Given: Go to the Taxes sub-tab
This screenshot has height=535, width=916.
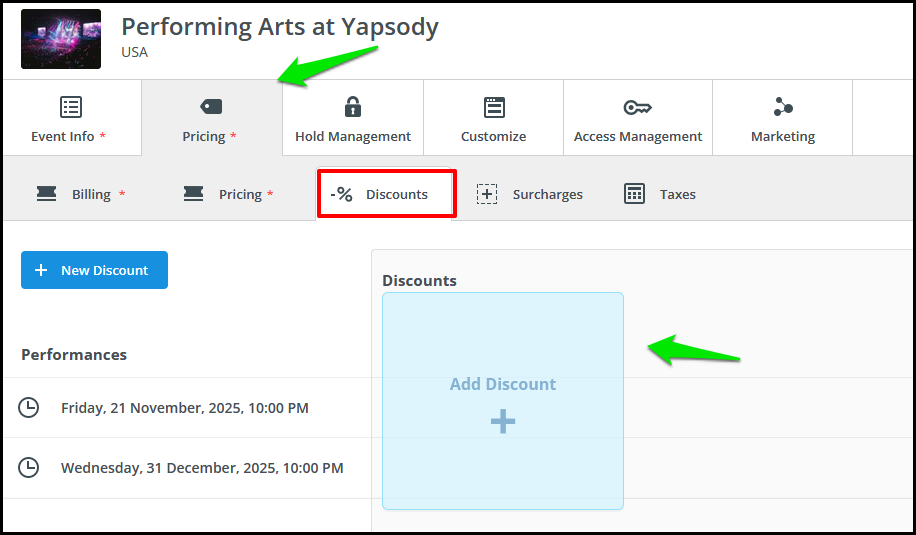Looking at the screenshot, I should [660, 194].
